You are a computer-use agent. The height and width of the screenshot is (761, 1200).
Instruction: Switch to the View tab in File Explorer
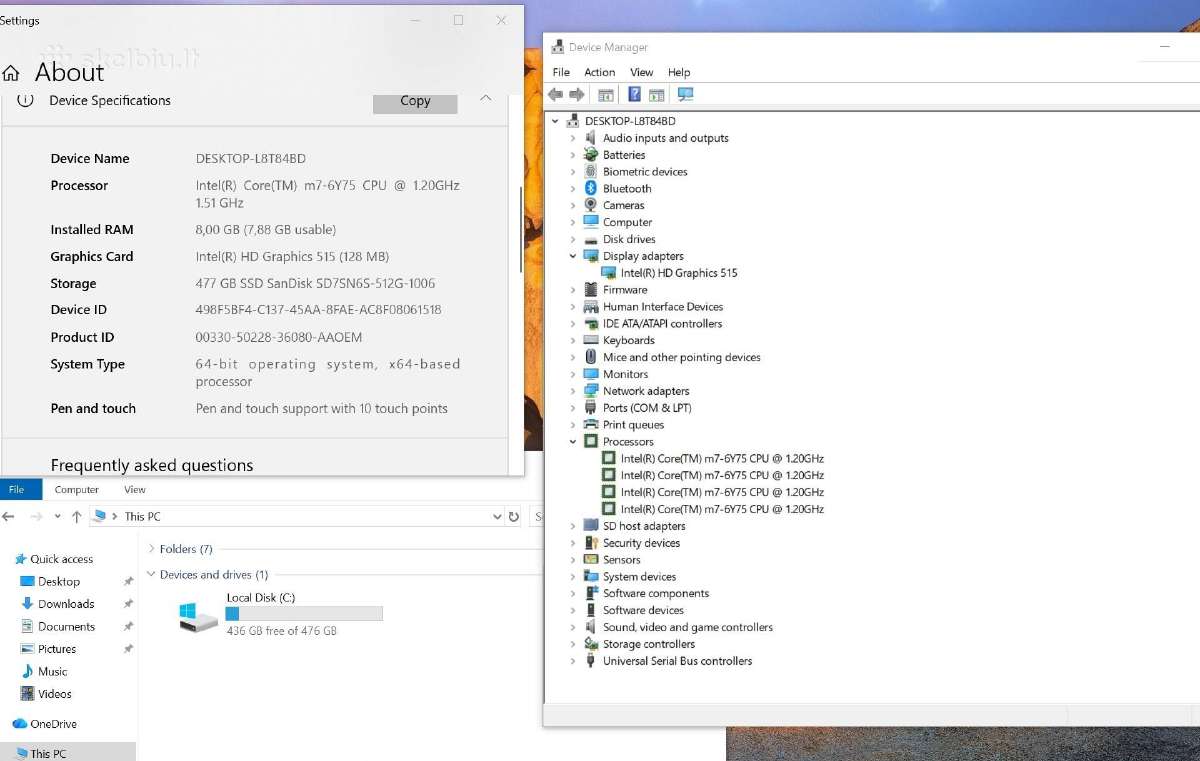135,490
